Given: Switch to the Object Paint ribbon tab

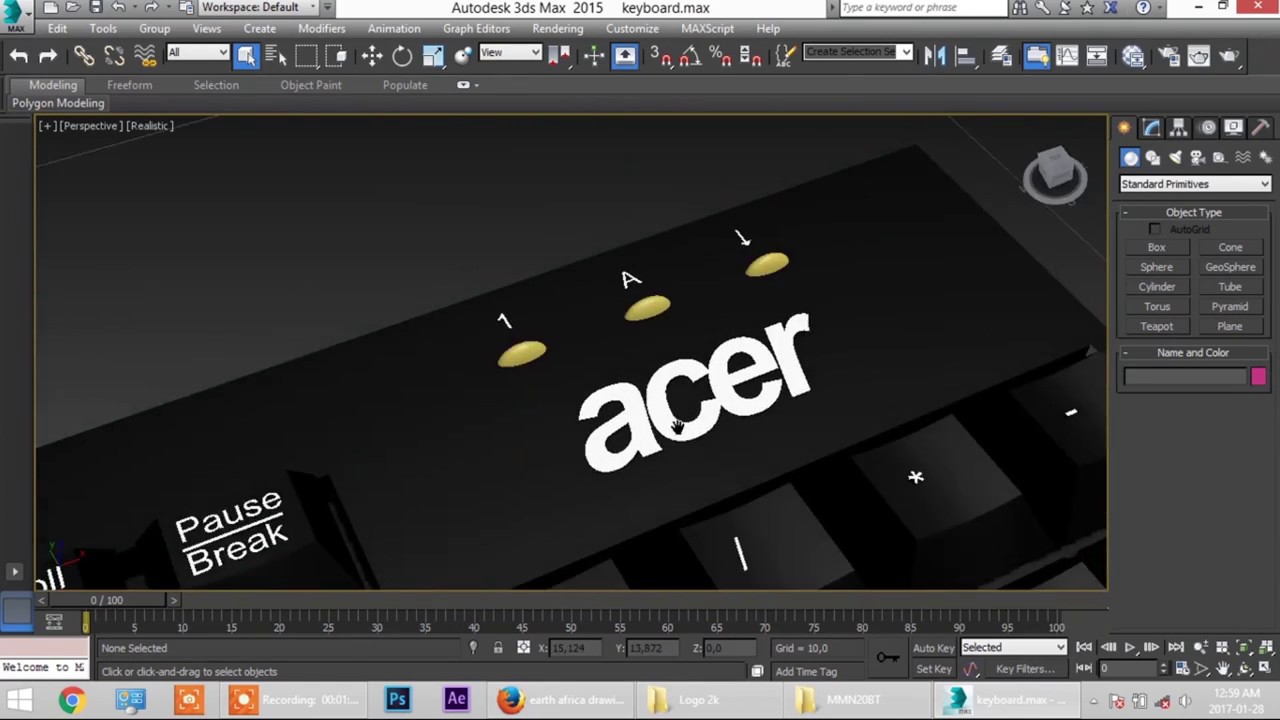Looking at the screenshot, I should click(x=311, y=85).
